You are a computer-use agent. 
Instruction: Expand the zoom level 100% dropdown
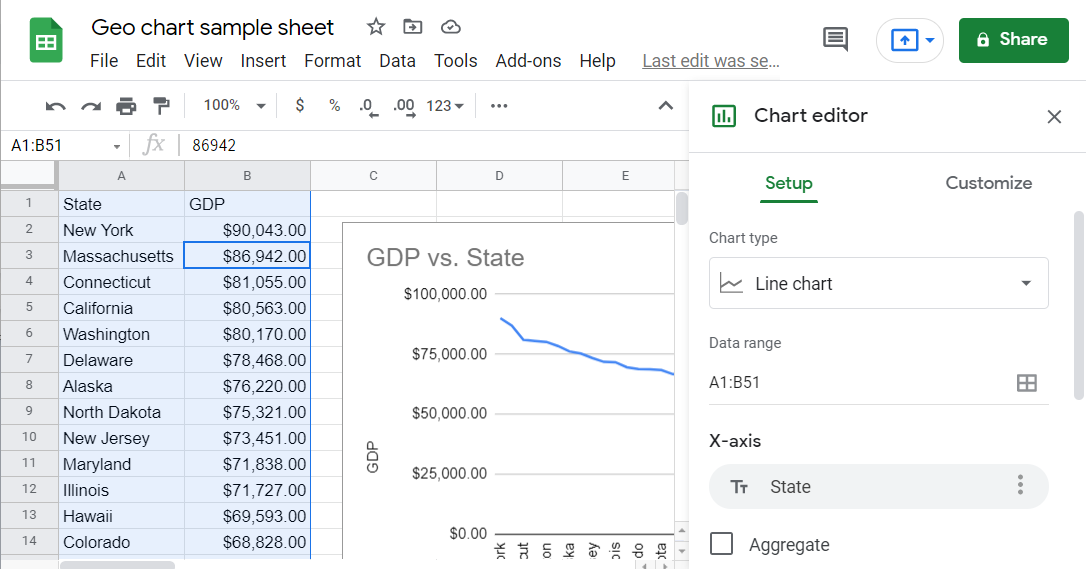point(234,106)
